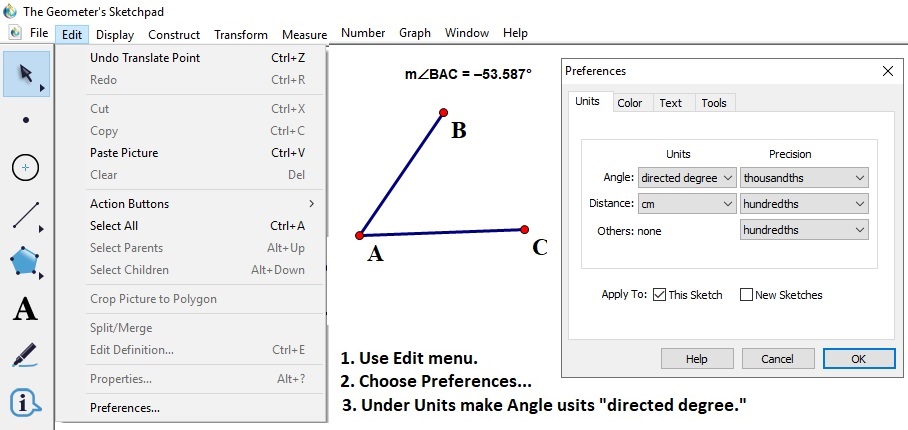908x430 pixels.
Task: Select the Compass circle tool
Action: point(26,167)
